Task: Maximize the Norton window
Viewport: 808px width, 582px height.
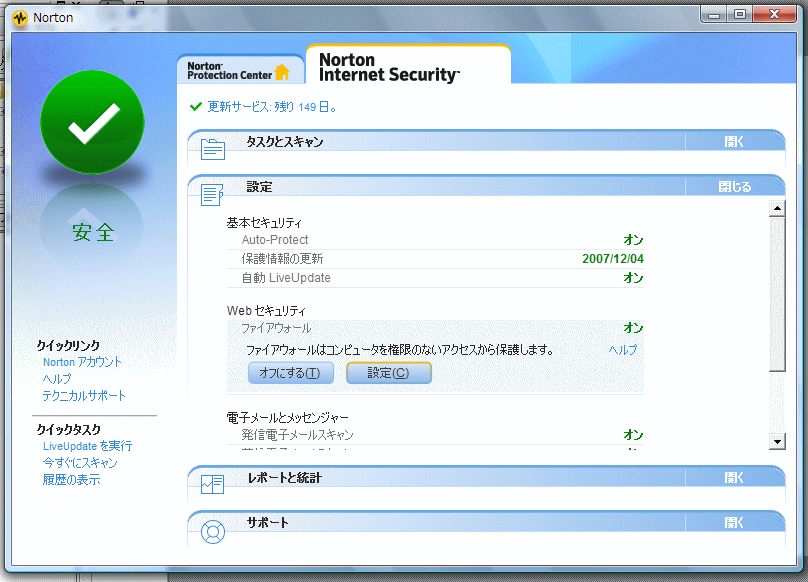Action: tap(740, 15)
